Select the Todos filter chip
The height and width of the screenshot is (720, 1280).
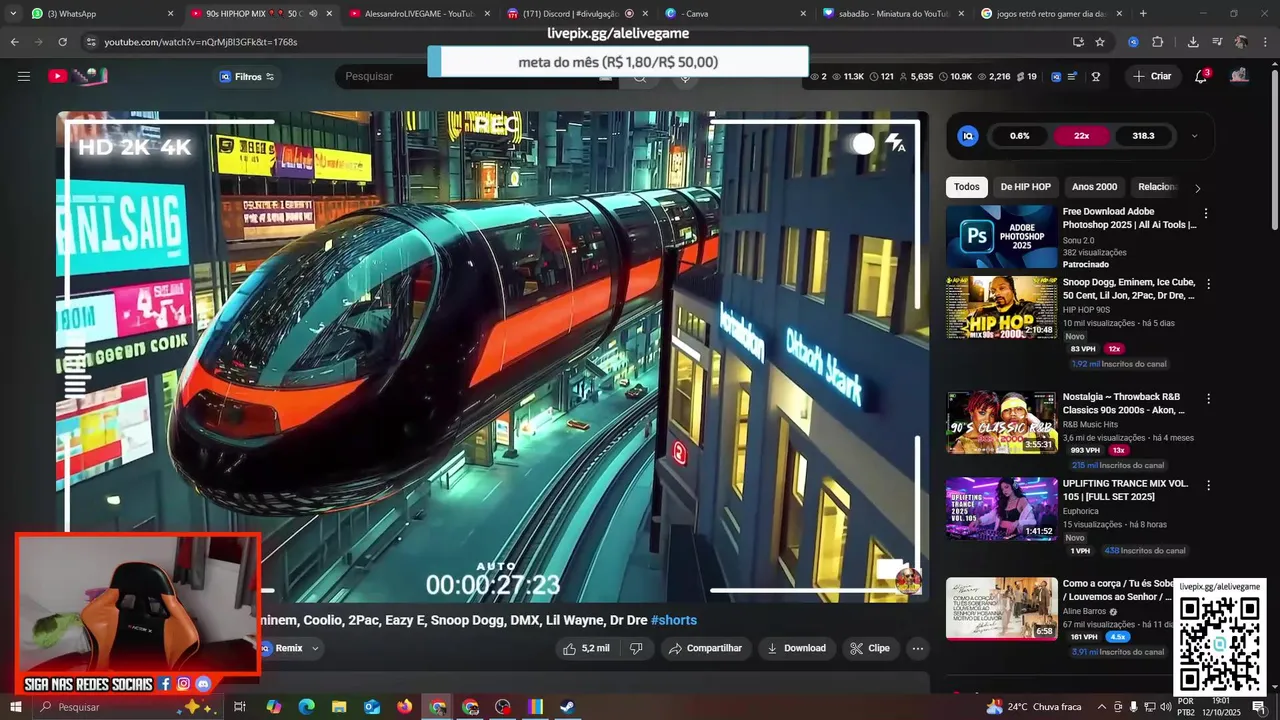967,187
